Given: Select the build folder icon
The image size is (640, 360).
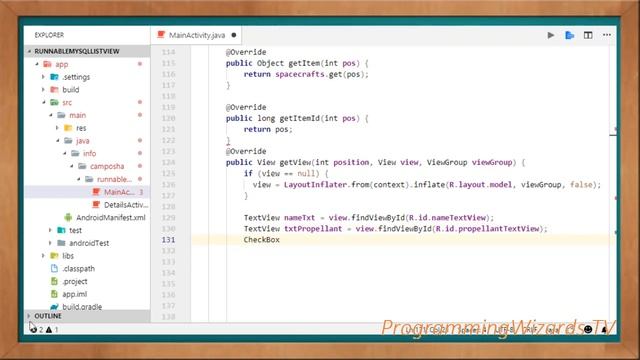Looking at the screenshot, I should 54,89.
